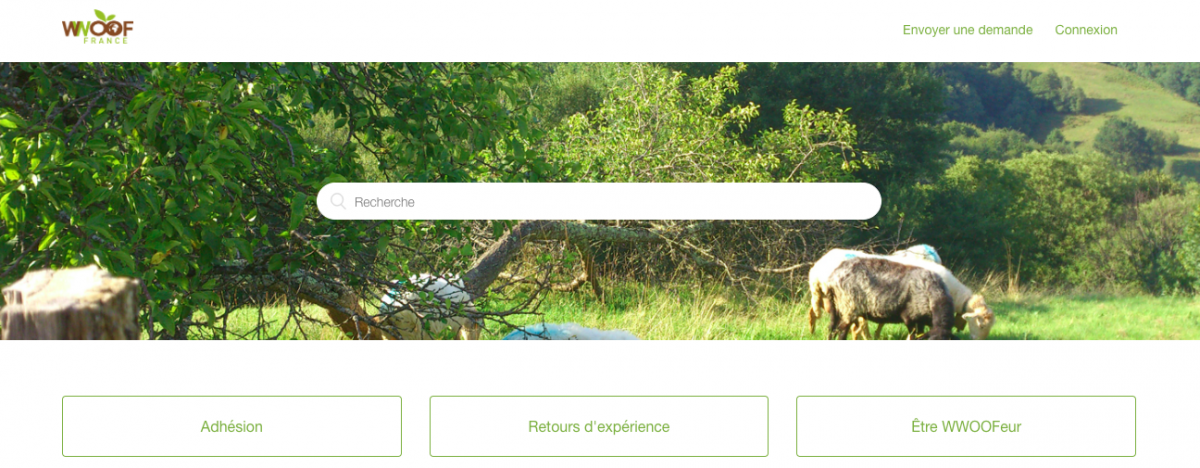Focus the Recherche search field

point(599,201)
